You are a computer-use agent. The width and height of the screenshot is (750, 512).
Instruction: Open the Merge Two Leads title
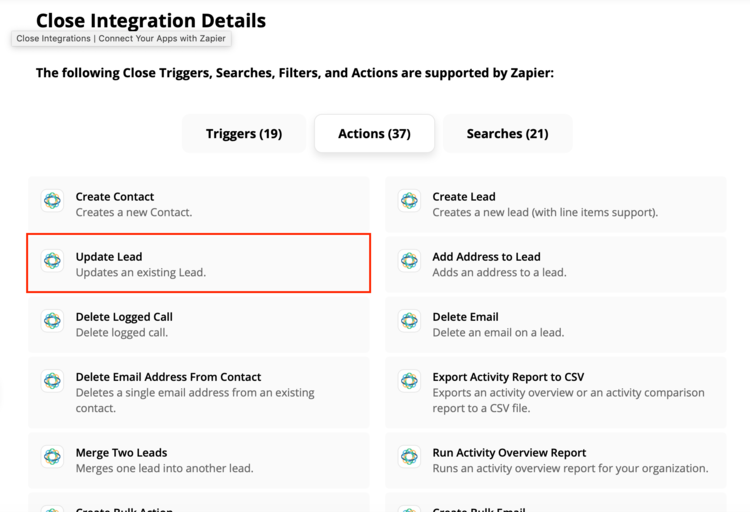(x=121, y=453)
